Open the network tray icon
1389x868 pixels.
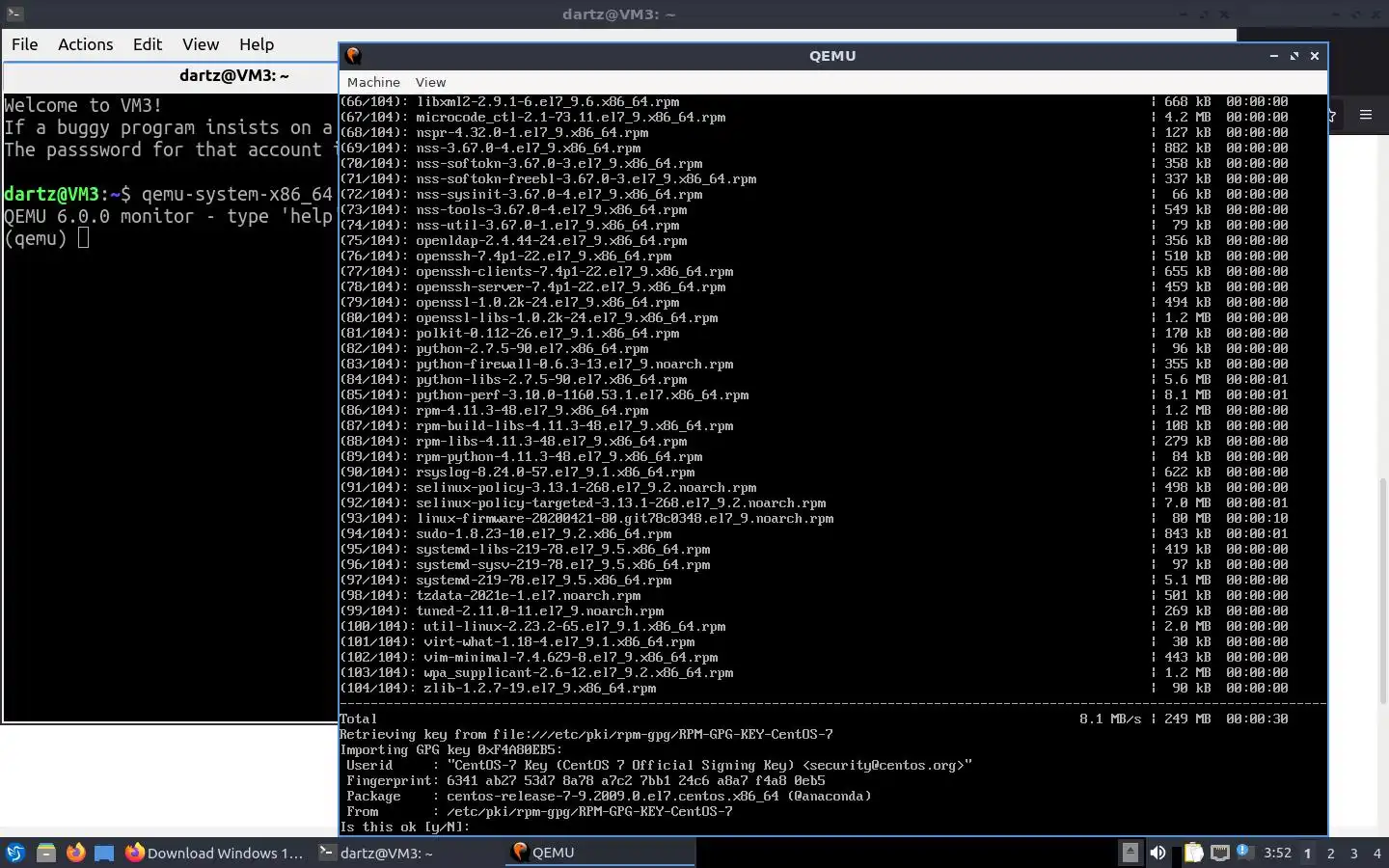[x=1220, y=853]
